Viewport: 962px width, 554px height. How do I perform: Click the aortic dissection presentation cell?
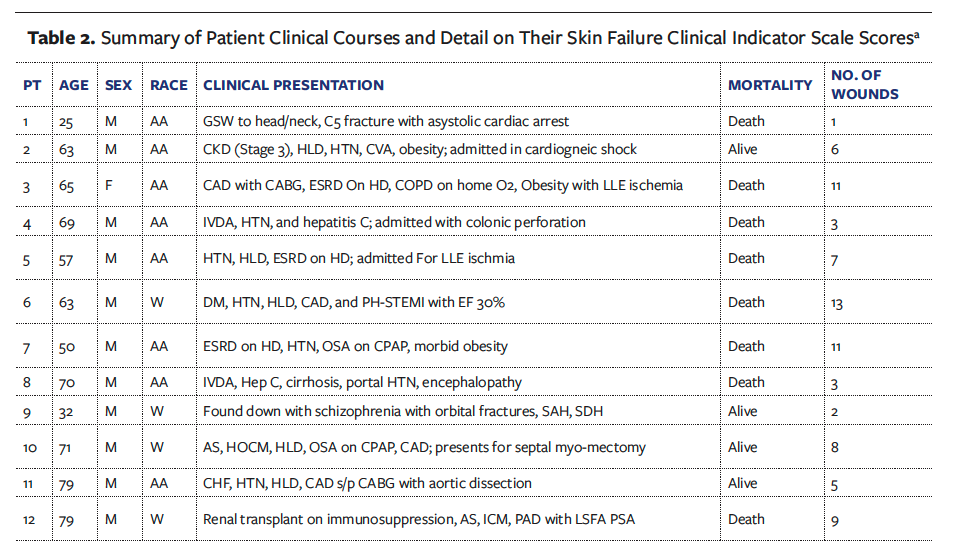coord(367,484)
